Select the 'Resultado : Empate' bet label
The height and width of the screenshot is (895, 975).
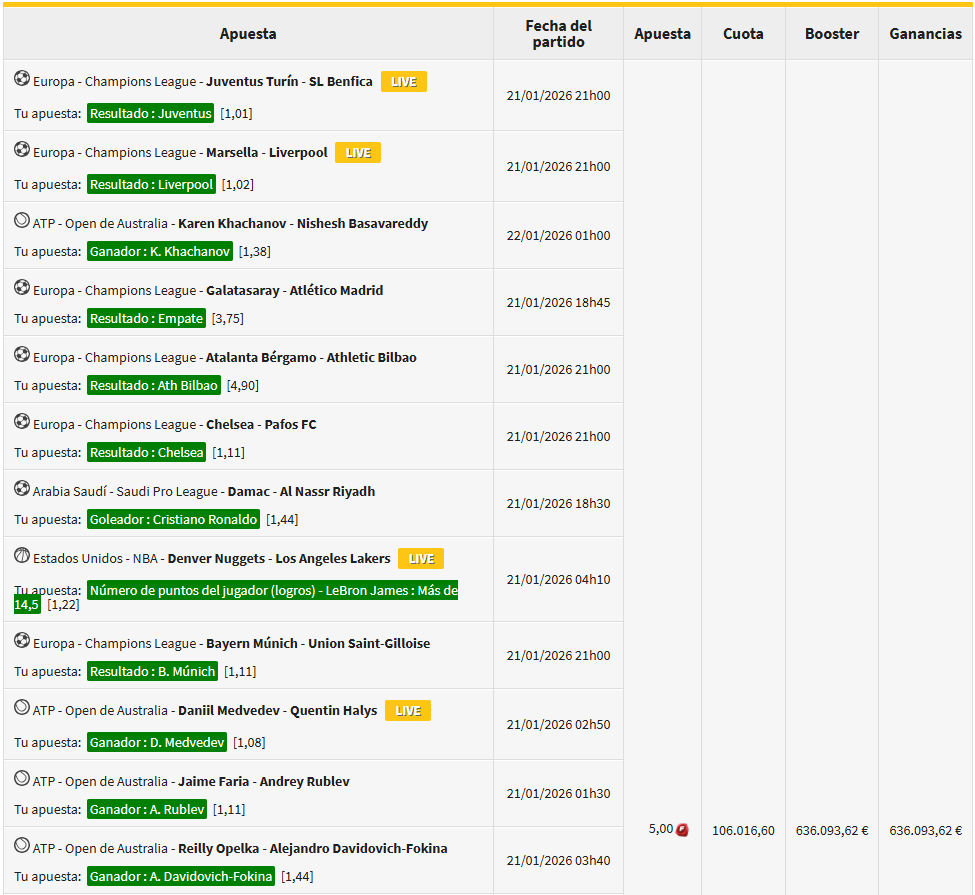[x=146, y=318]
